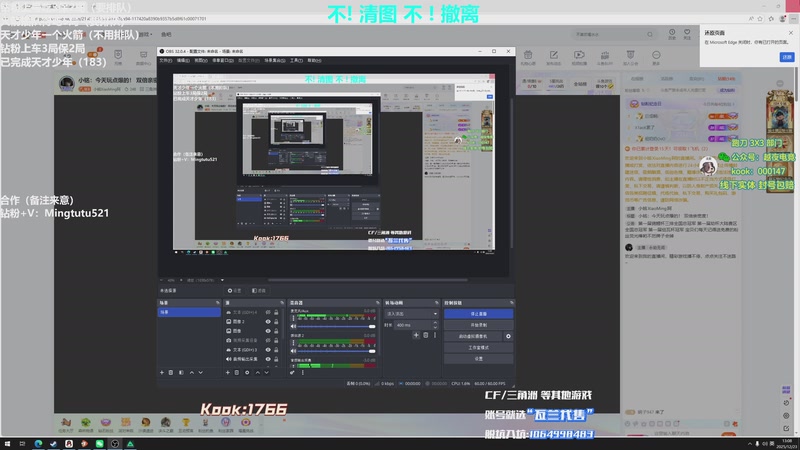The height and width of the screenshot is (450, 800).
Task: Adjust the 麦克风/Aux volume slider
Action: (336, 326)
